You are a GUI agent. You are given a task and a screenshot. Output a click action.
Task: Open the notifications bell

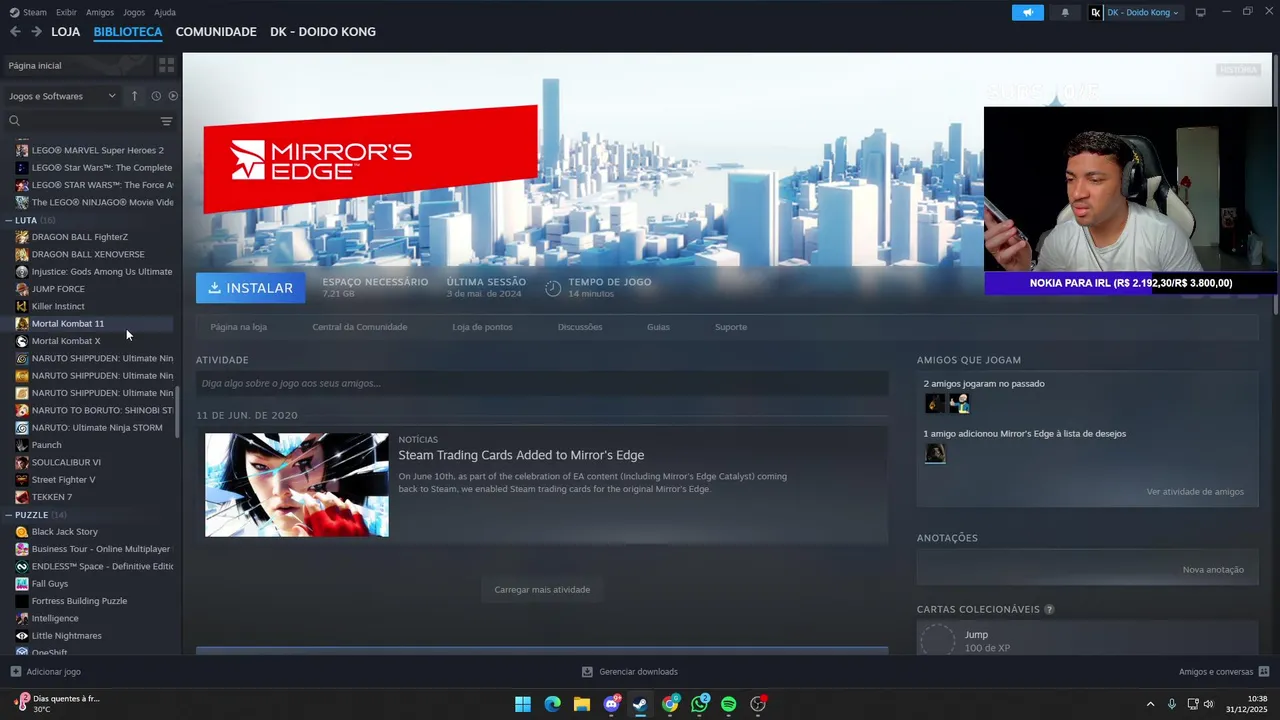(1065, 13)
